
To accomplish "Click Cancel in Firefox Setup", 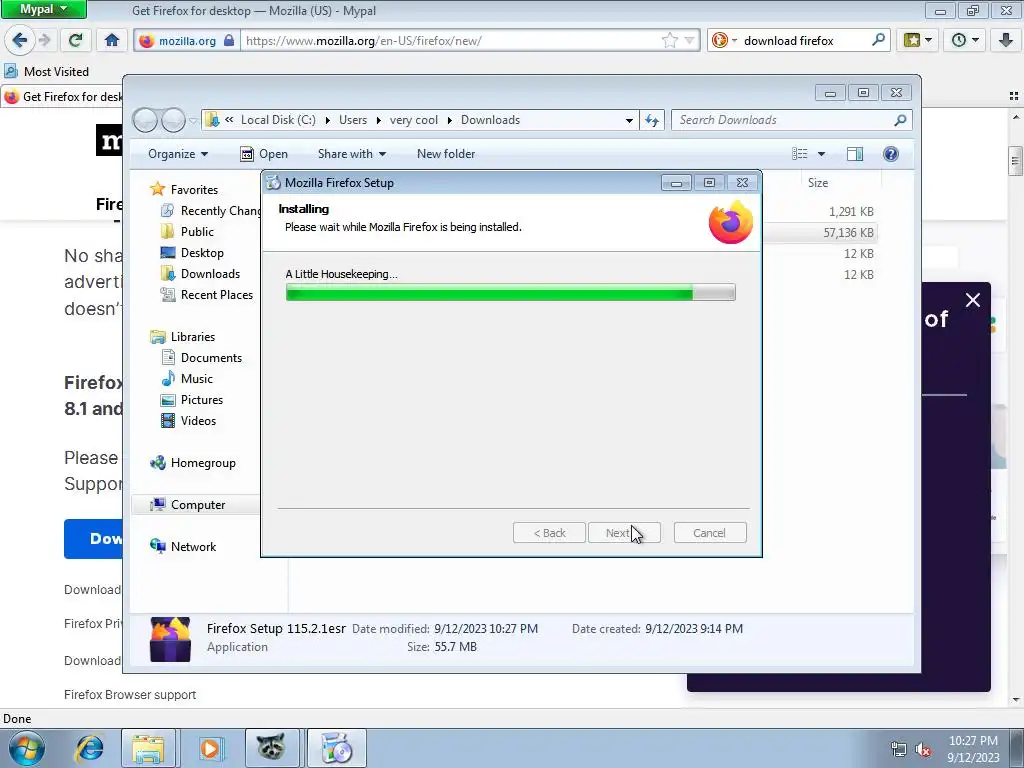I will [709, 533].
